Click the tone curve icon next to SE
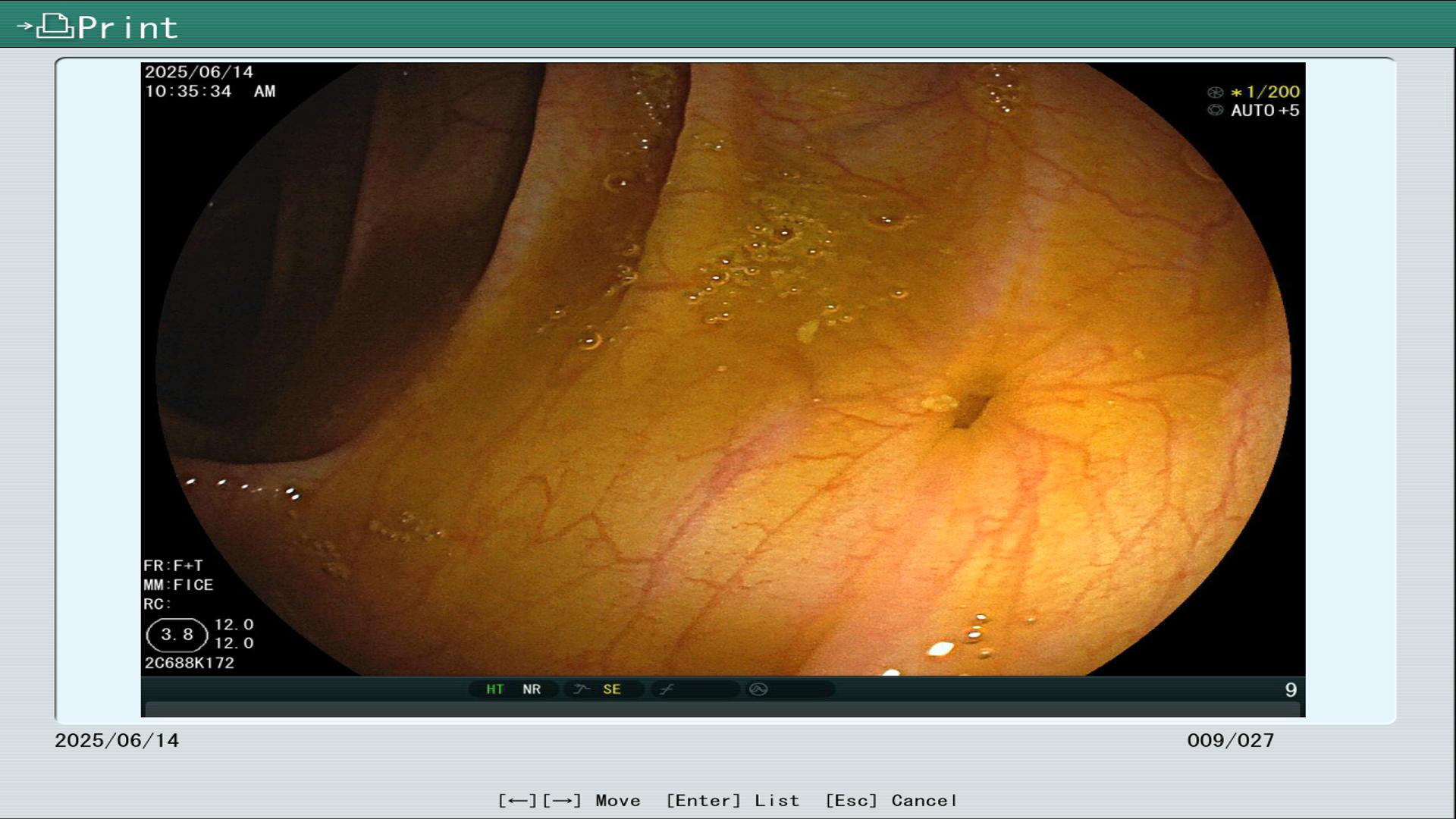Viewport: 1456px width, 819px height. click(x=582, y=689)
